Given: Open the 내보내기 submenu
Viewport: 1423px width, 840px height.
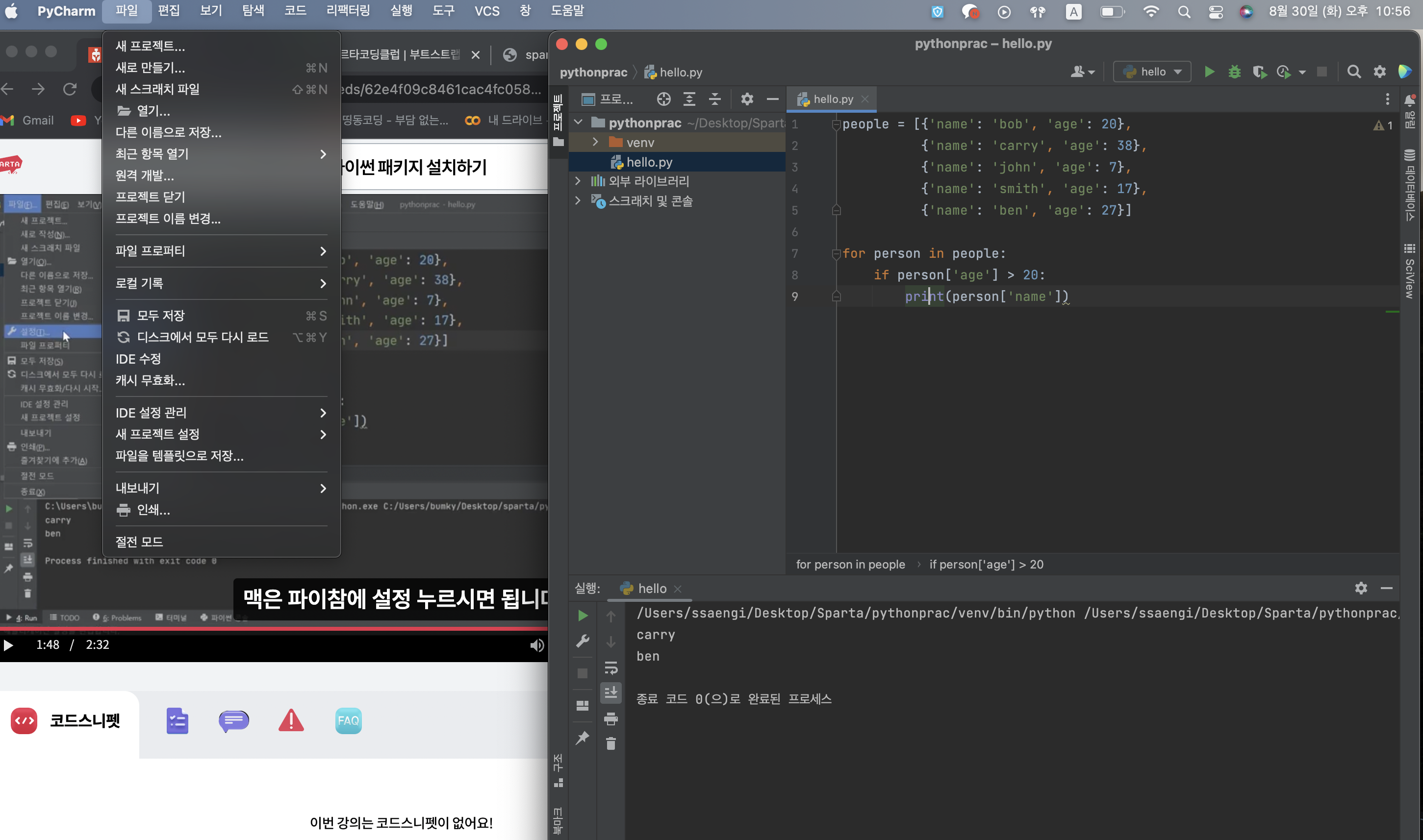Looking at the screenshot, I should point(222,488).
